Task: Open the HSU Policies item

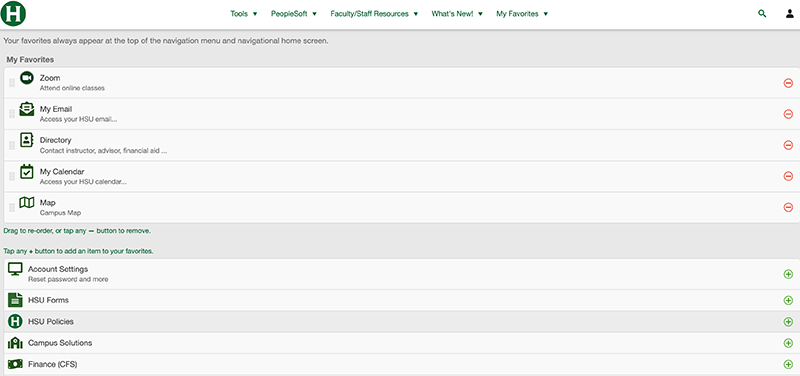Action: pyautogui.click(x=51, y=321)
